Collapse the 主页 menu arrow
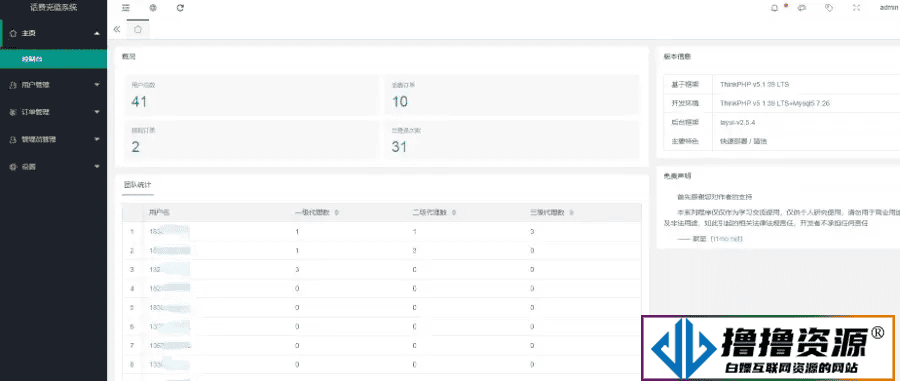The width and height of the screenshot is (900, 381). pyautogui.click(x=96, y=33)
